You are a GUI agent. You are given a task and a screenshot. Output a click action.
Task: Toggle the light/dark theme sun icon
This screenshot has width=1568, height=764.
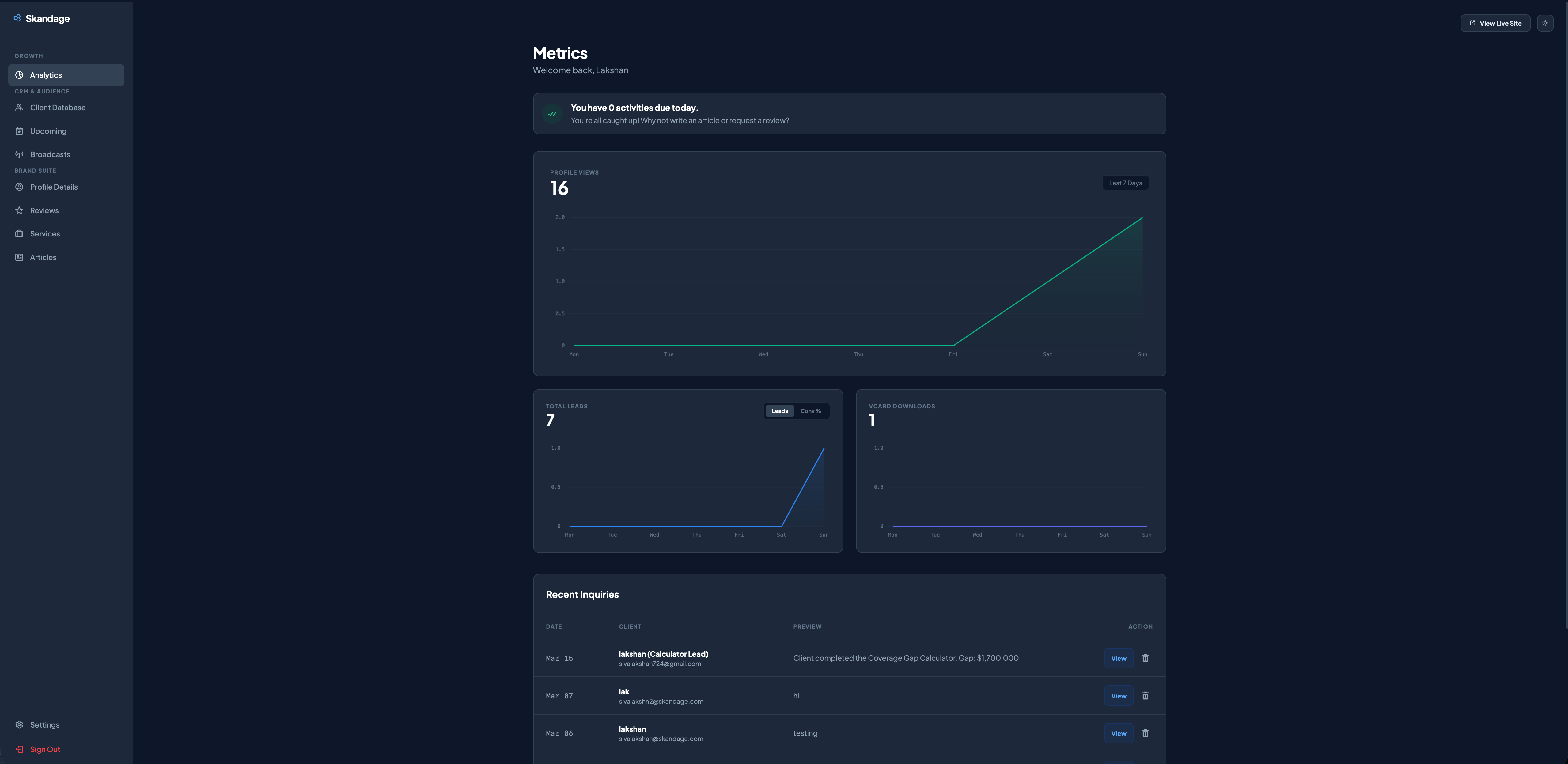point(1544,23)
